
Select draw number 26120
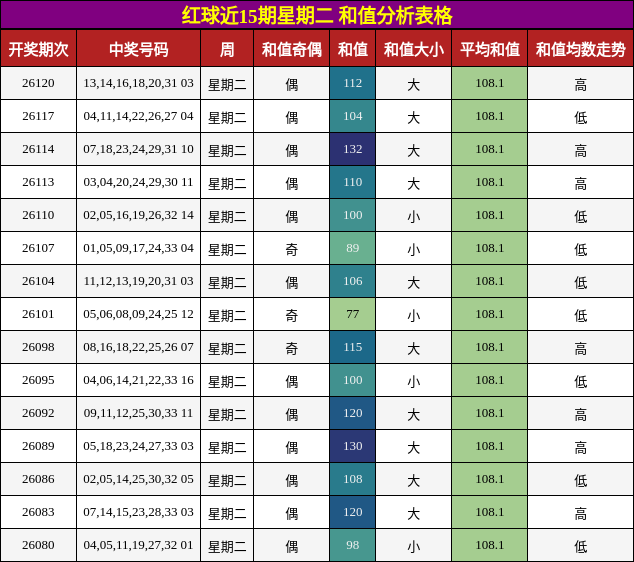pyautogui.click(x=38, y=83)
